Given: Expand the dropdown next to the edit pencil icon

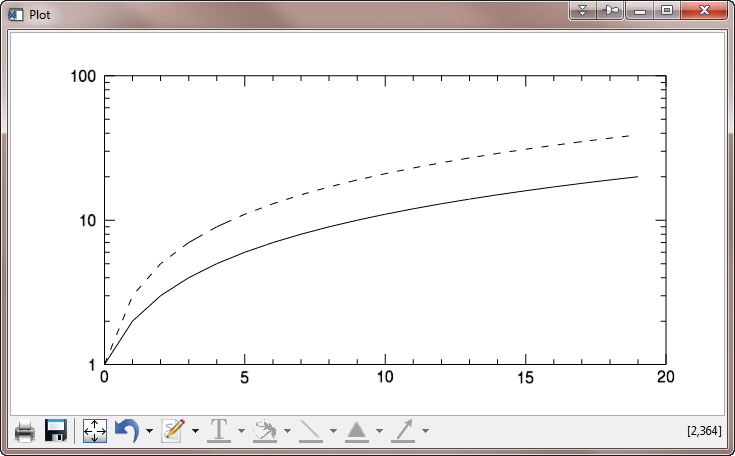Looking at the screenshot, I should (x=195, y=432).
